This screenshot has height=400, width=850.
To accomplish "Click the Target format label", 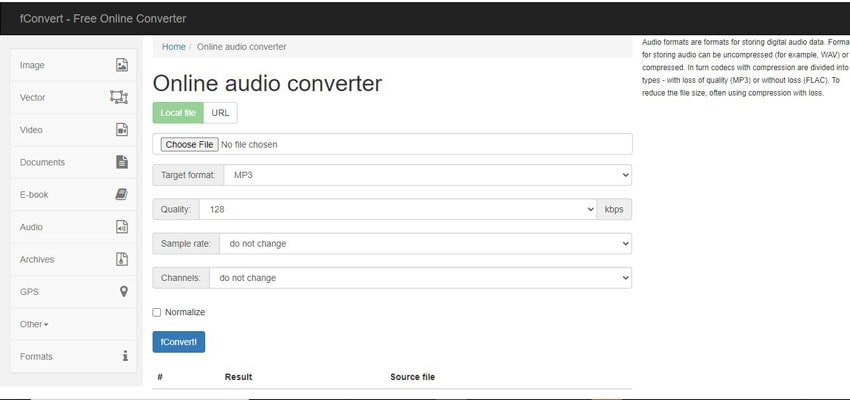I will coord(188,175).
